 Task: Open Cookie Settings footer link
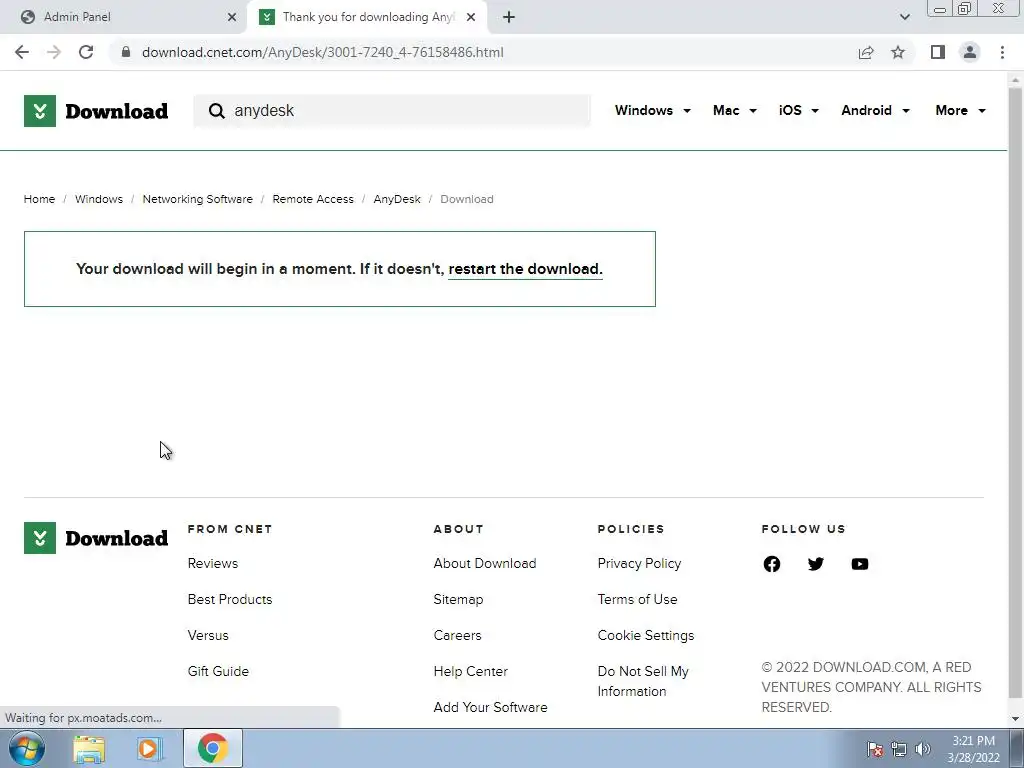pyautogui.click(x=646, y=635)
